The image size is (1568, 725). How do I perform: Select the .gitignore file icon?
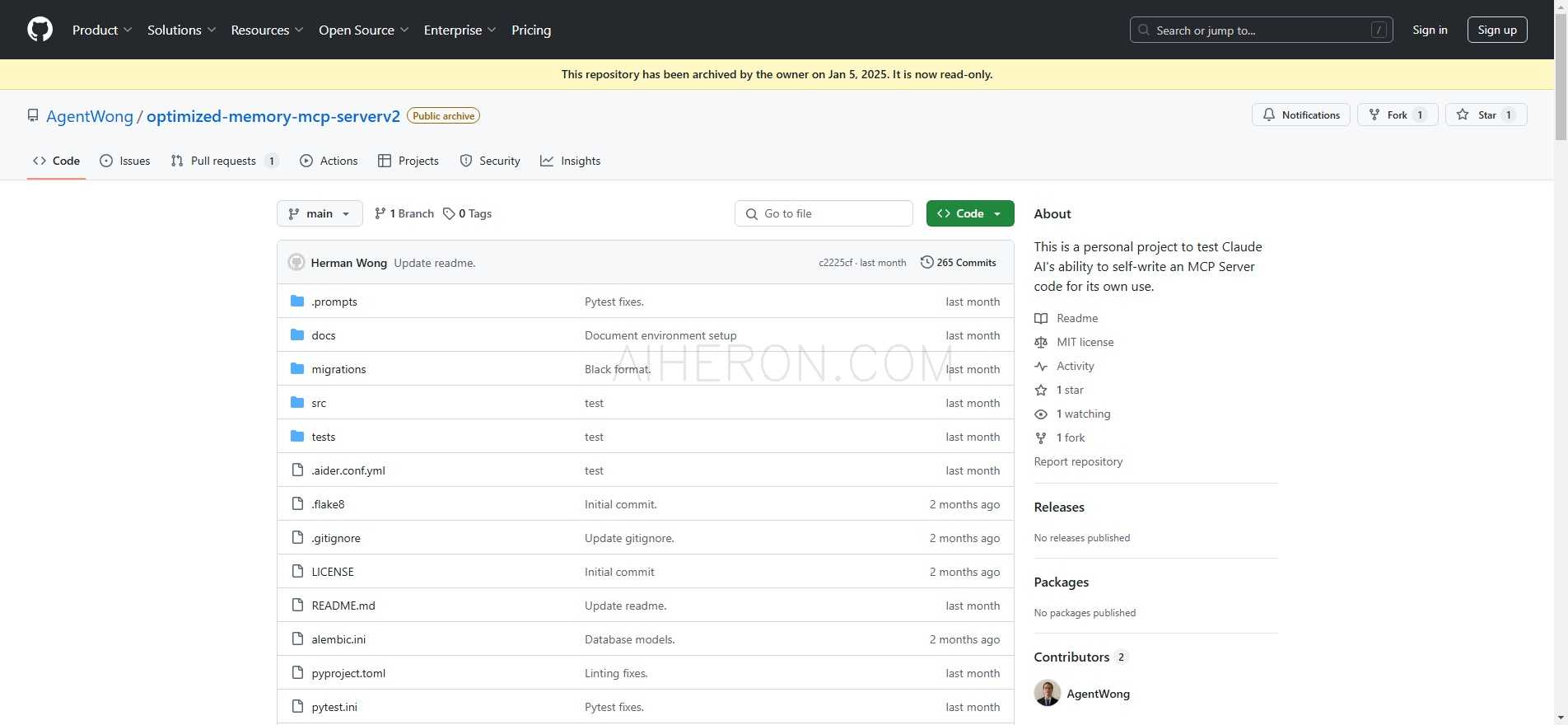pos(297,538)
